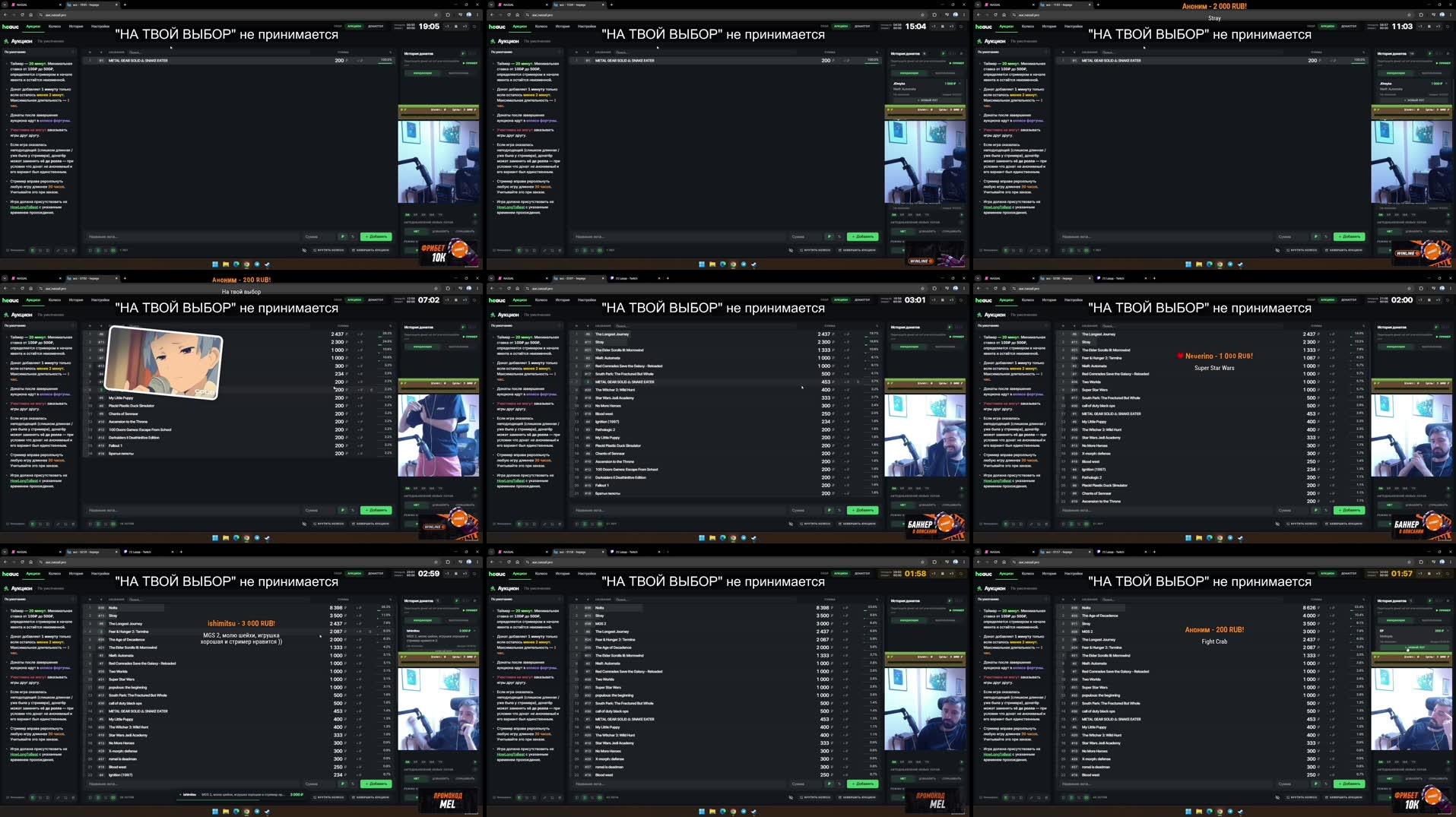Select Нет auto-add option in 03:01 screen

(x=902, y=505)
